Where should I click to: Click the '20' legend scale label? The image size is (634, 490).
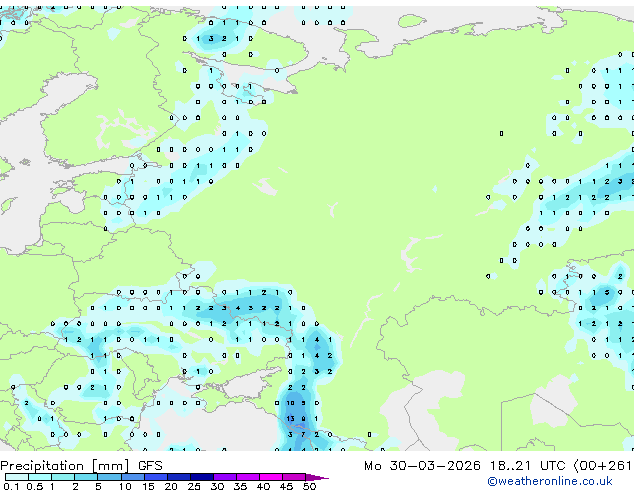[171, 486]
